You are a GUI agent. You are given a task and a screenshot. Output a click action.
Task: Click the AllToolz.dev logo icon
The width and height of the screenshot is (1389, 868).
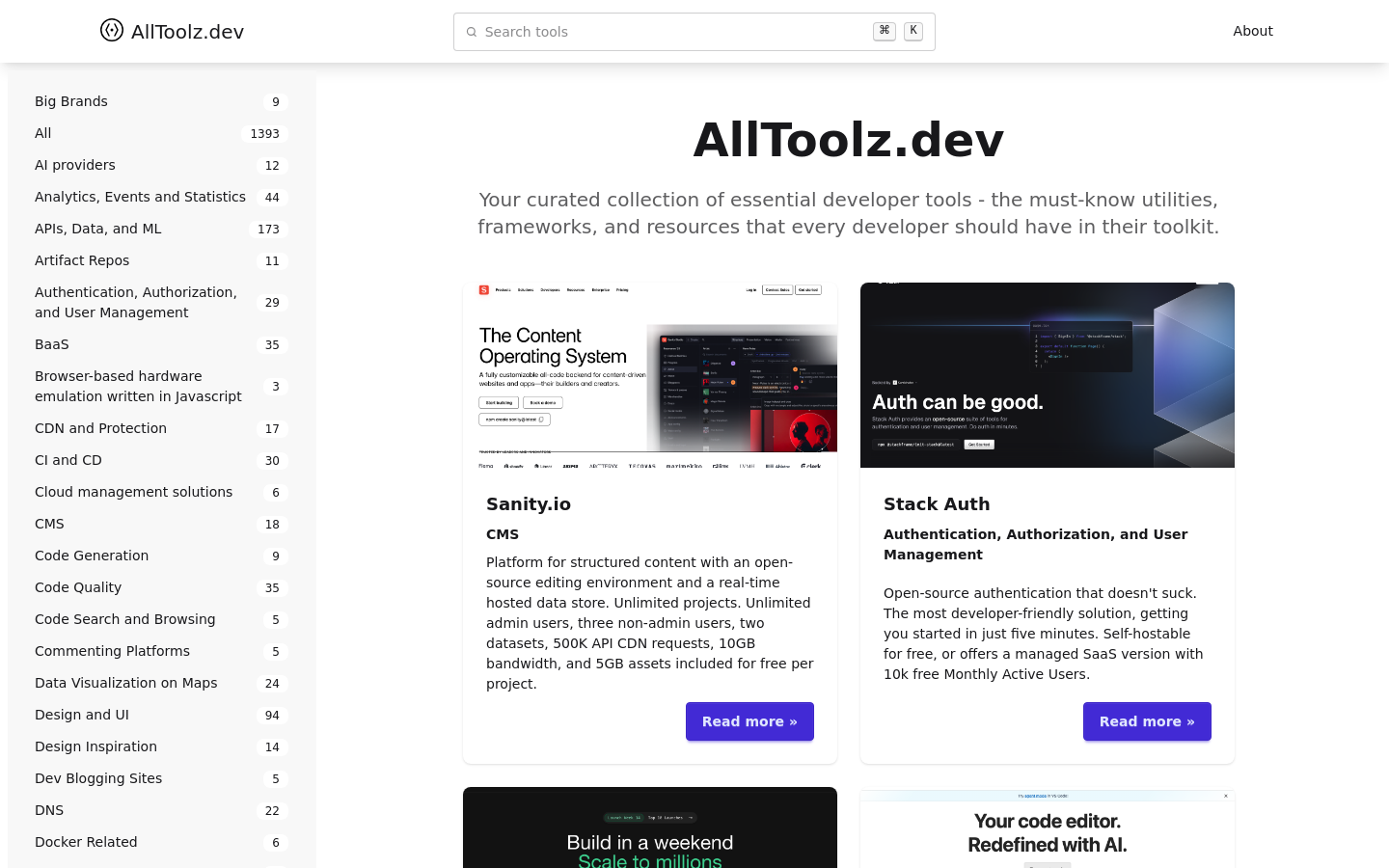(112, 31)
